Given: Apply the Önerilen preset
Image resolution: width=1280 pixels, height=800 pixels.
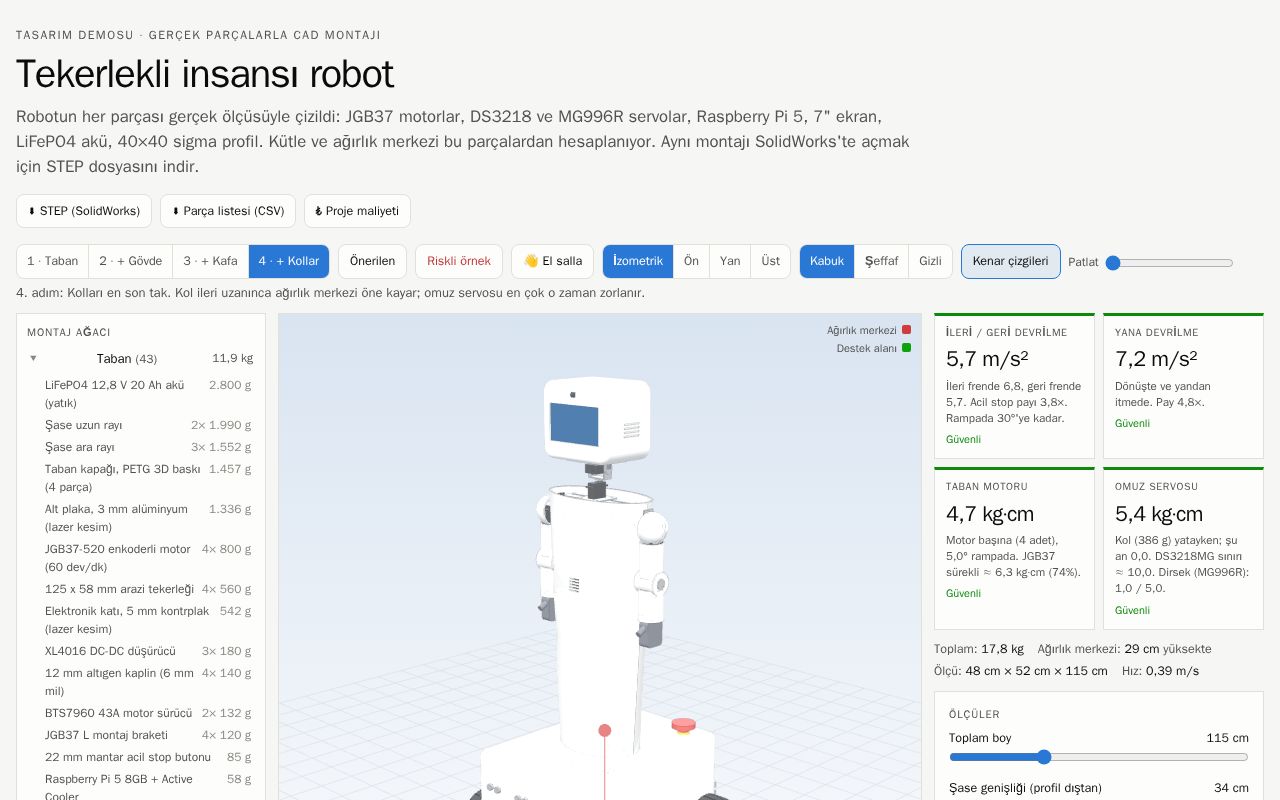Looking at the screenshot, I should click(372, 261).
